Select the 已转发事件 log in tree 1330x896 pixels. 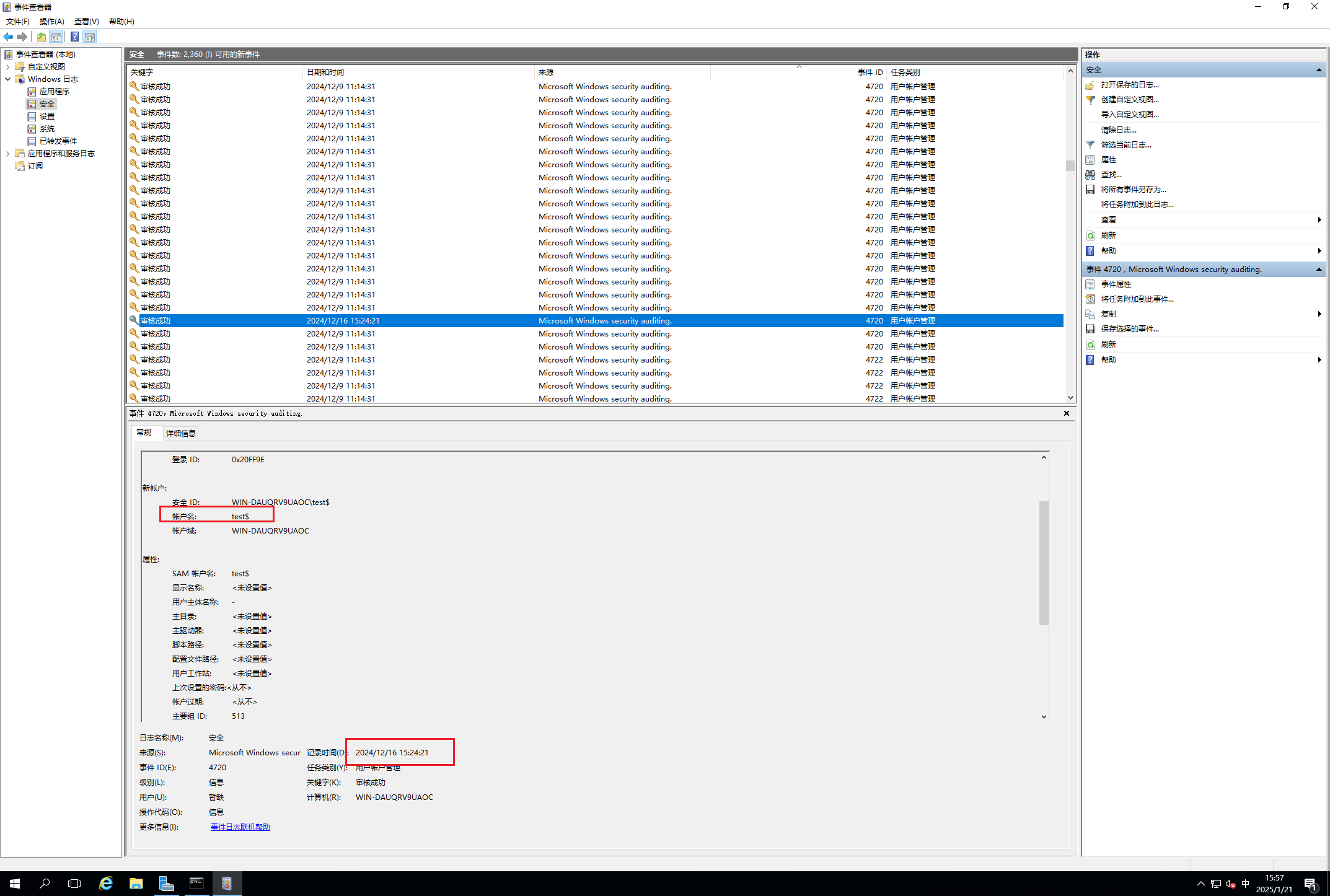58,141
